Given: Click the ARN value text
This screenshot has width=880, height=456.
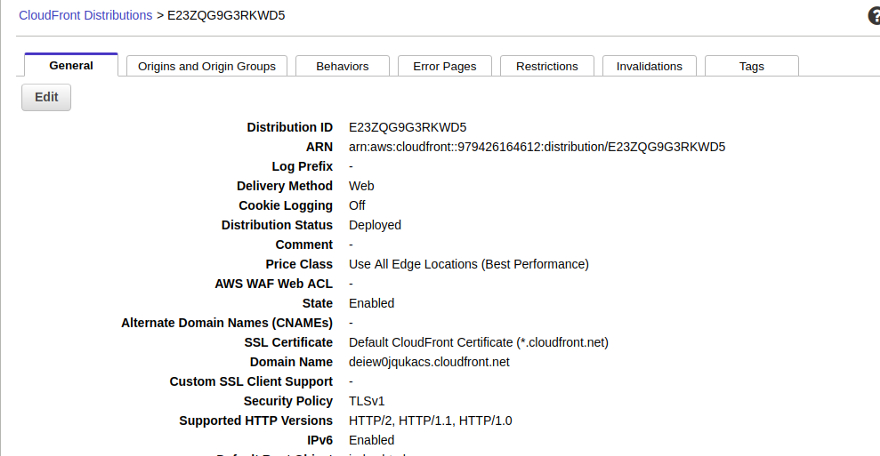Looking at the screenshot, I should [536, 147].
